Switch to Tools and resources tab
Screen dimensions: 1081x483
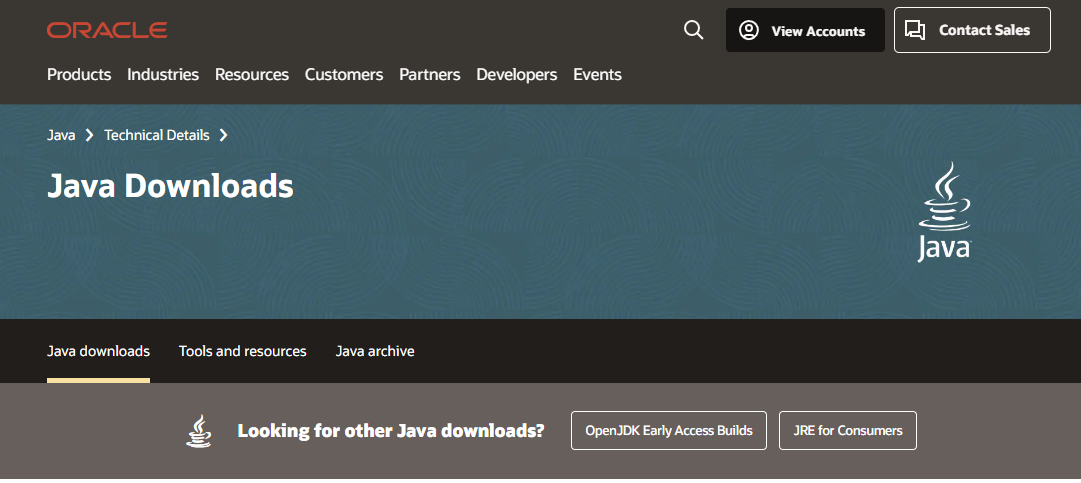coord(243,351)
